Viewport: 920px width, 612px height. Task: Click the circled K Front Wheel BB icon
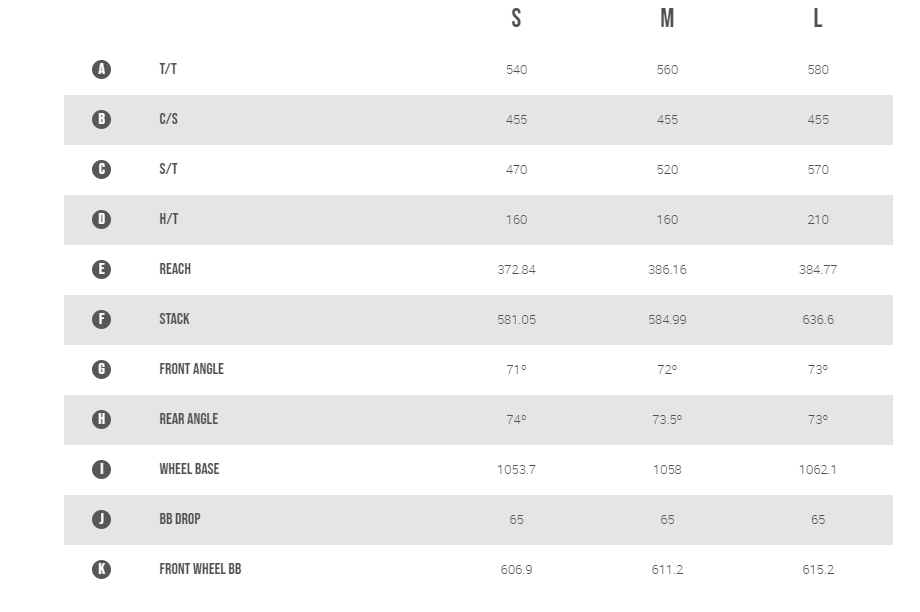102,569
